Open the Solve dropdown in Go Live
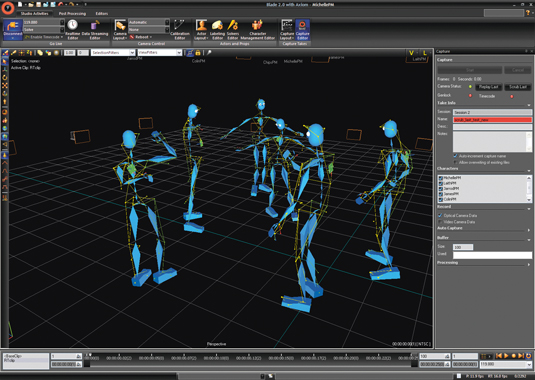The width and height of the screenshot is (535, 380). point(62,30)
